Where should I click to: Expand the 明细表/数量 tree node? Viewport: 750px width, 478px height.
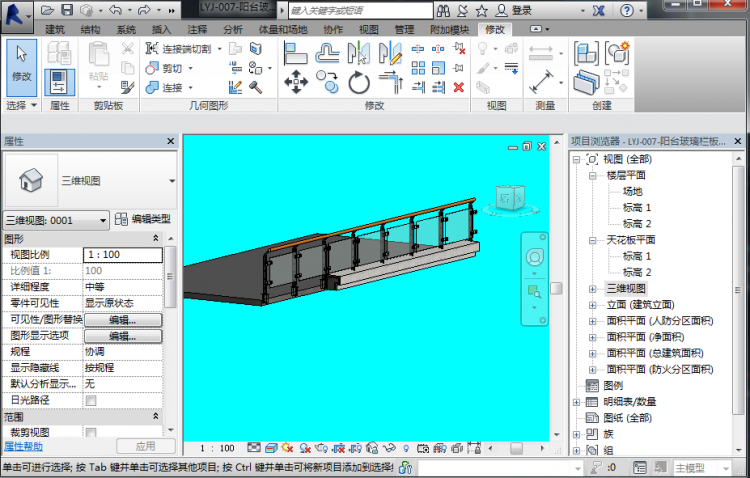pos(577,401)
